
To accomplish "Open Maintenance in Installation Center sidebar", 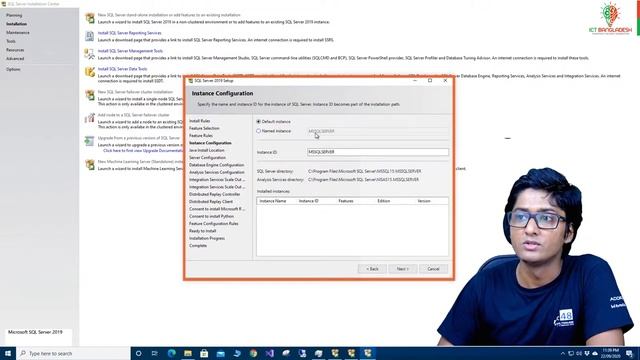I will click(x=18, y=33).
